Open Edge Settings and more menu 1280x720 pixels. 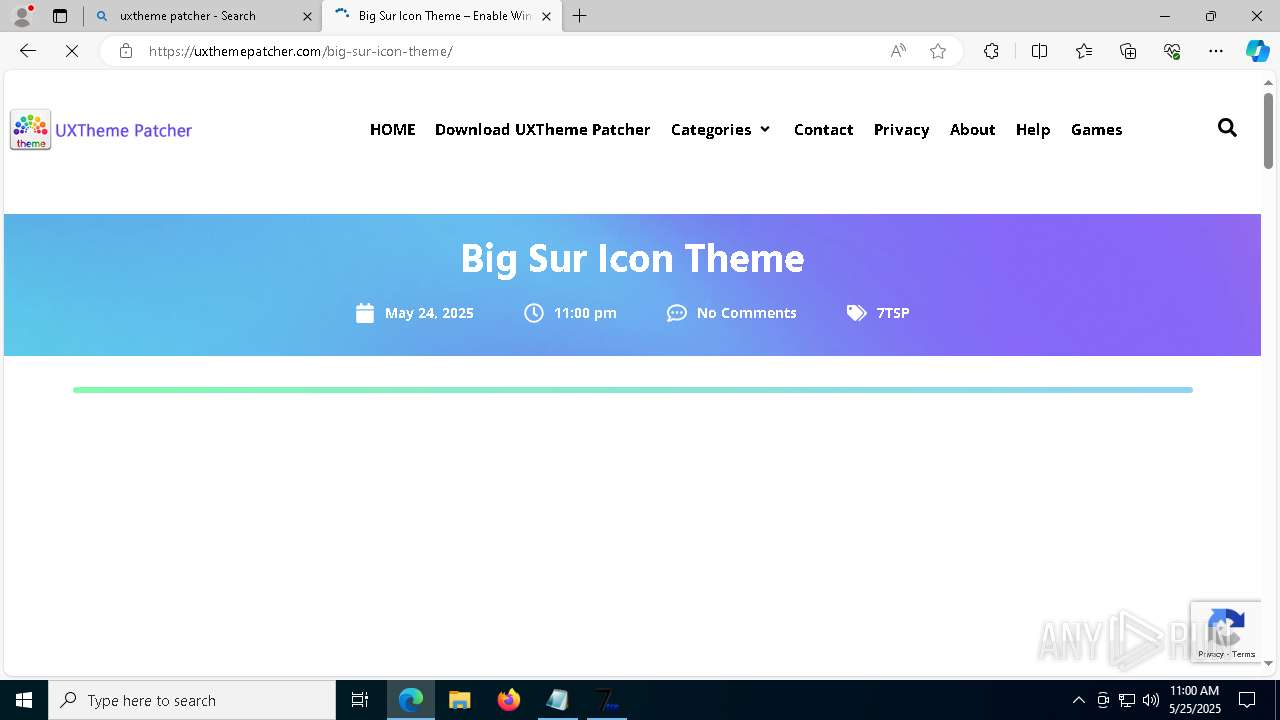tap(1216, 51)
